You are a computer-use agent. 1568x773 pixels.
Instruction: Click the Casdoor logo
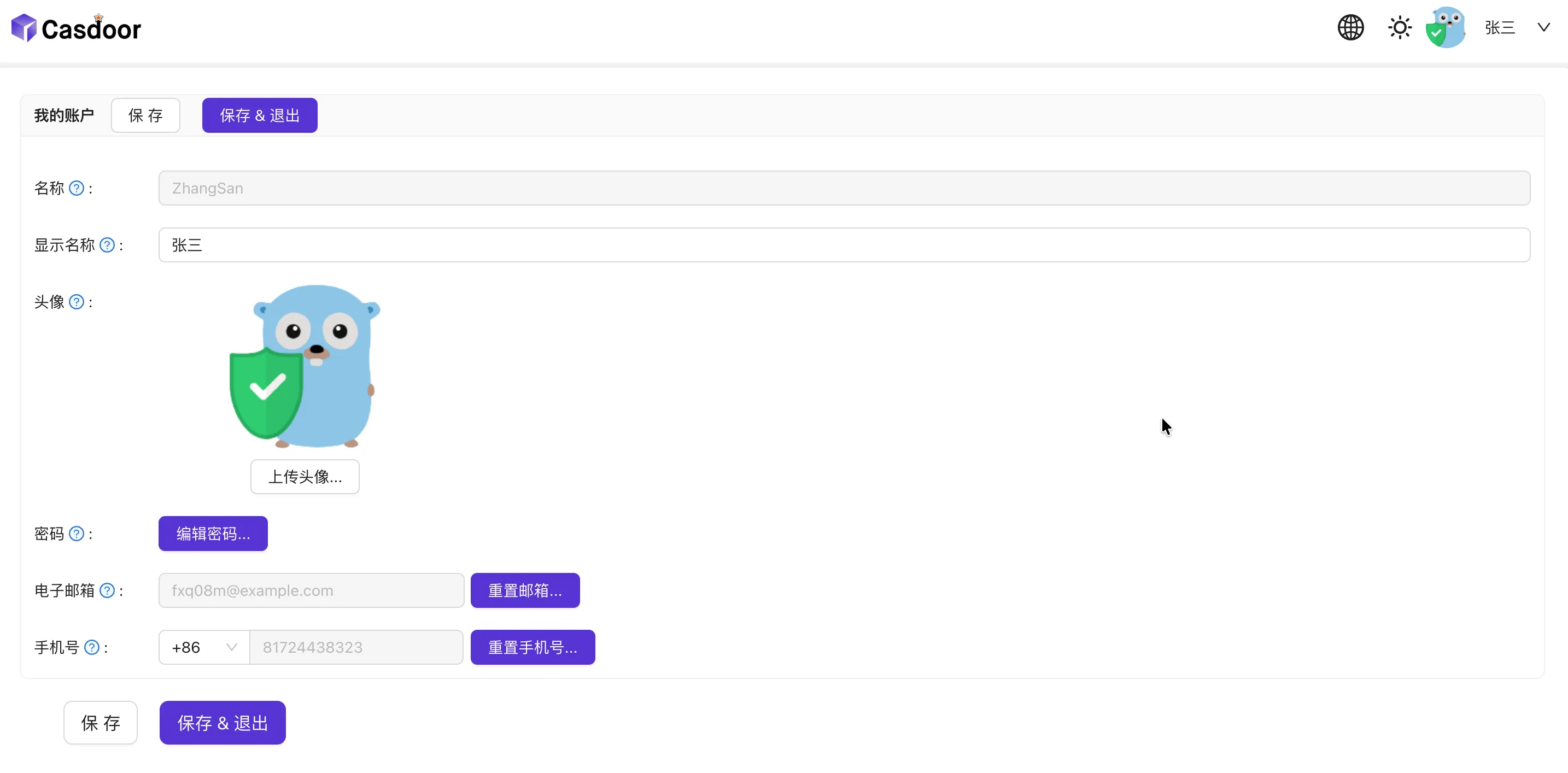(77, 28)
